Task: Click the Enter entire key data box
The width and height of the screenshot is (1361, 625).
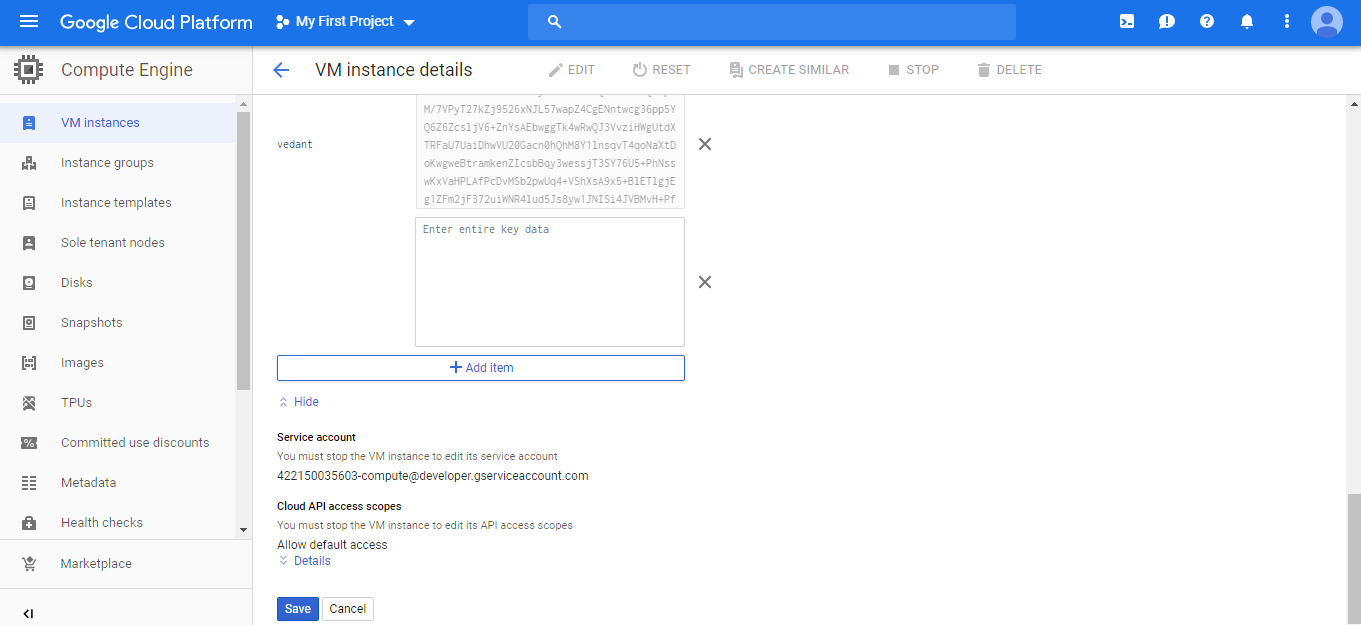Action: [550, 282]
